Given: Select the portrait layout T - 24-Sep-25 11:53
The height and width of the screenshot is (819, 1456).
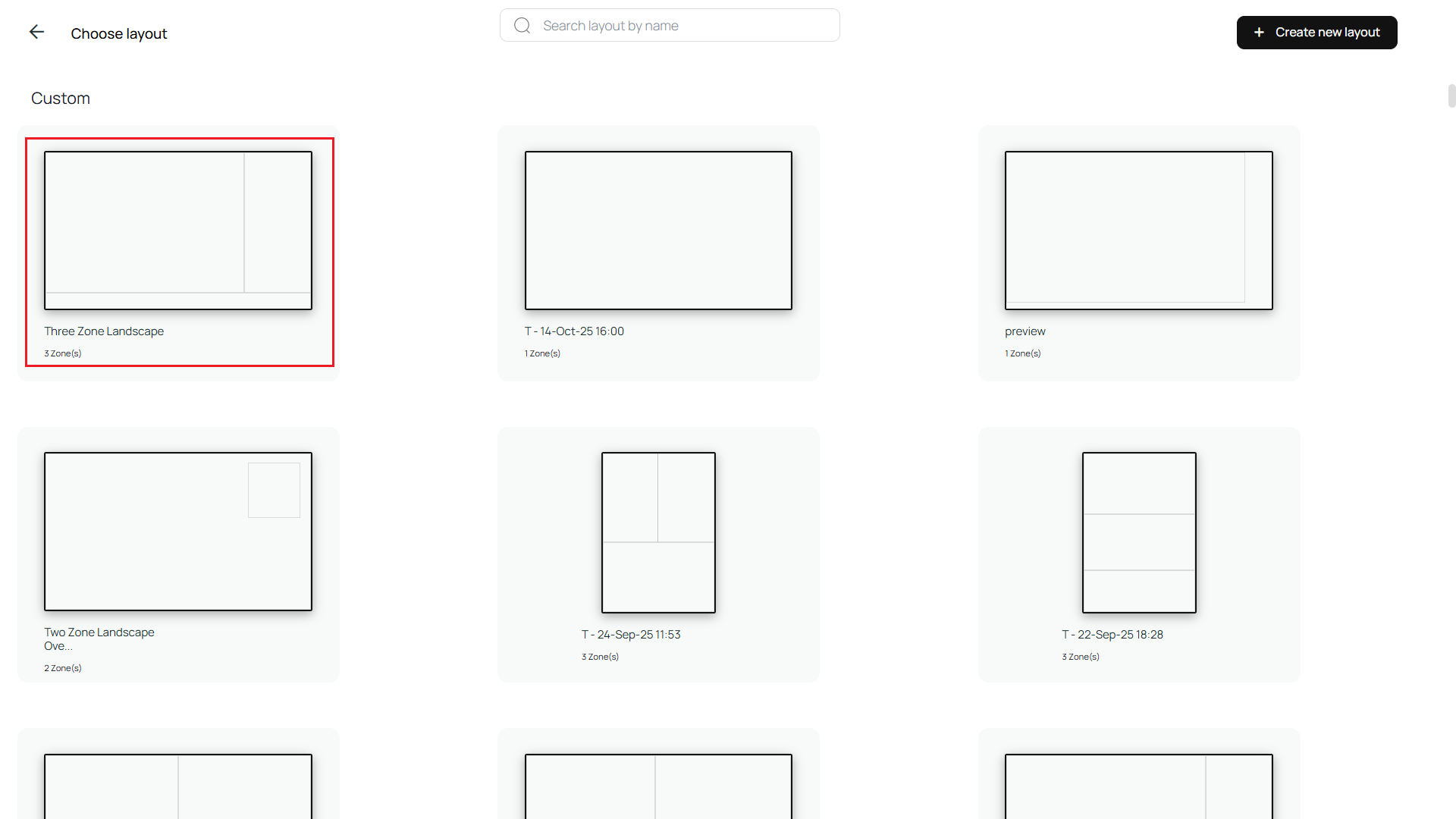Looking at the screenshot, I should pos(658,532).
